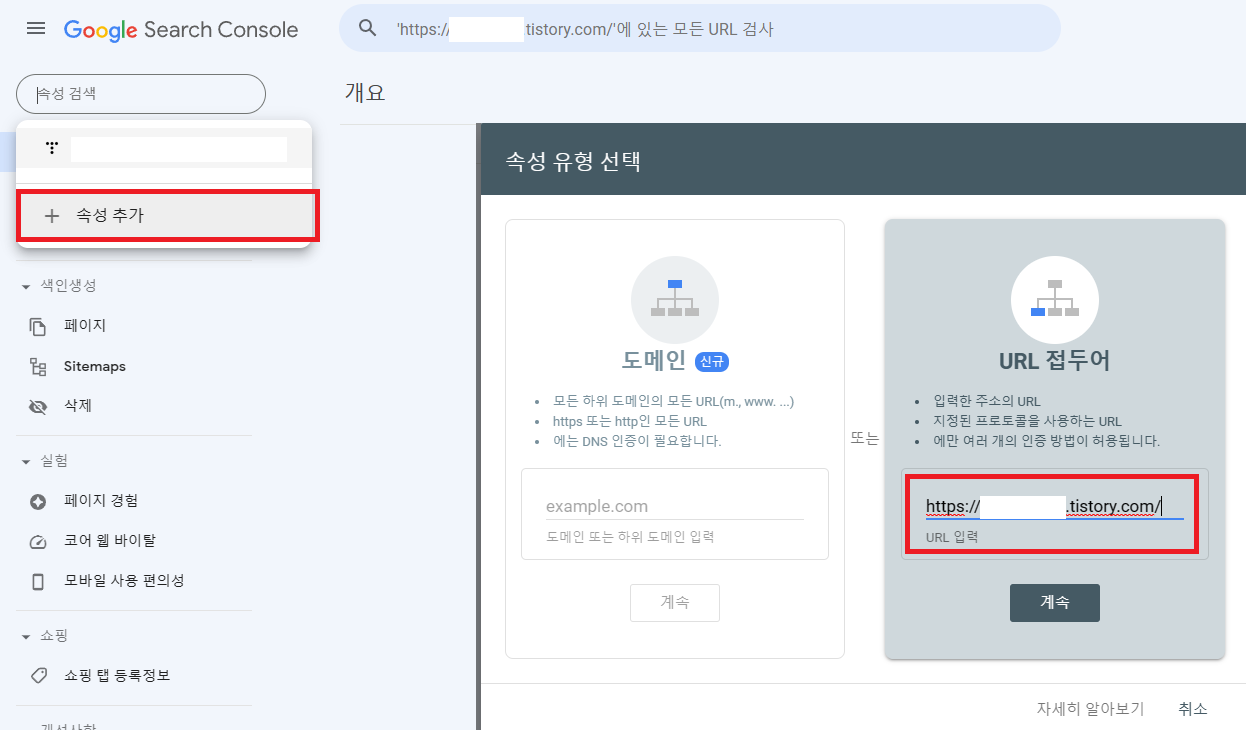The height and width of the screenshot is (730, 1246).
Task: Open the hamburger main menu
Action: click(x=36, y=29)
